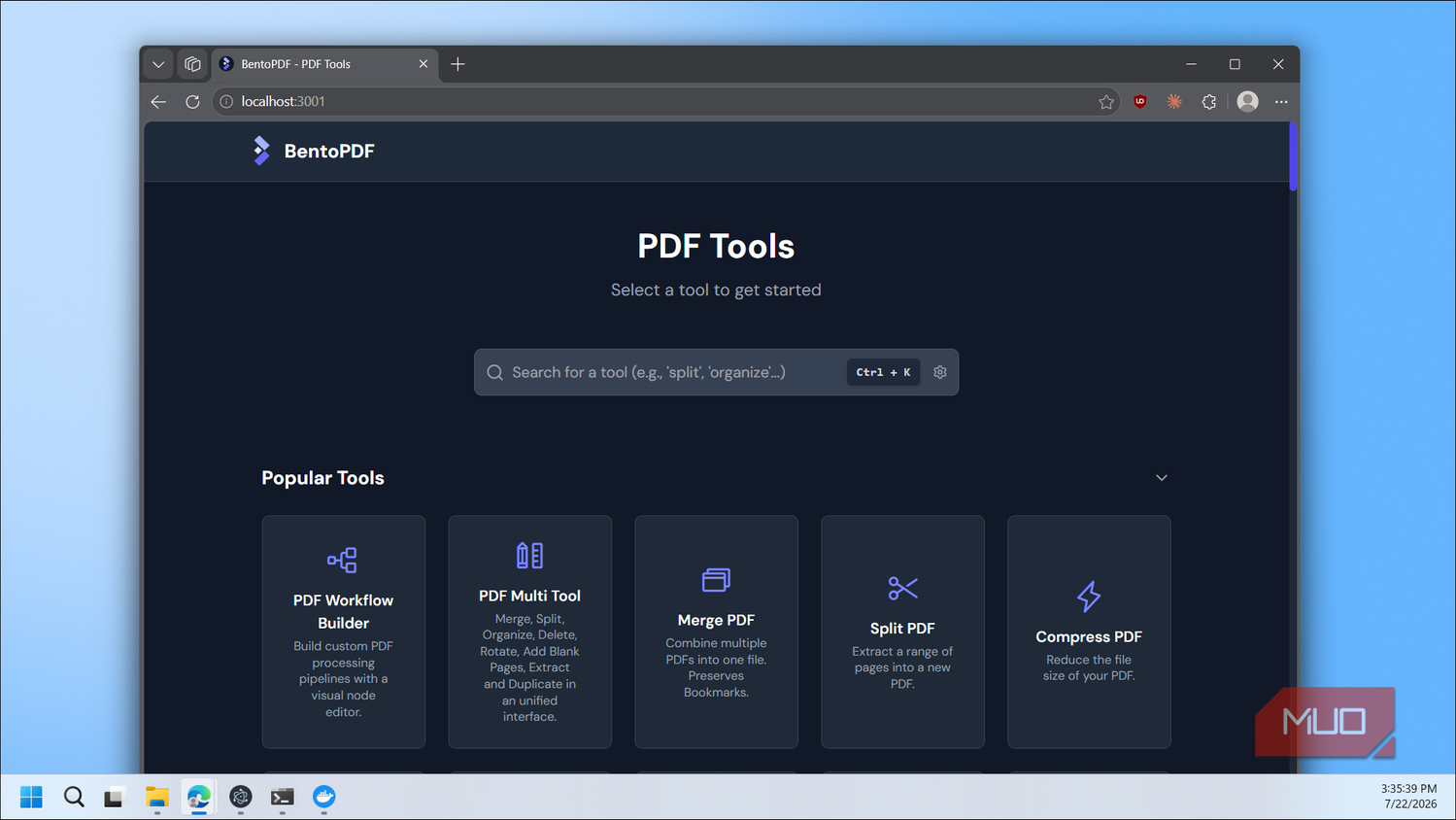Click the magnifier icon in tool search
Image resolution: width=1456 pixels, height=820 pixels.
coord(494,372)
